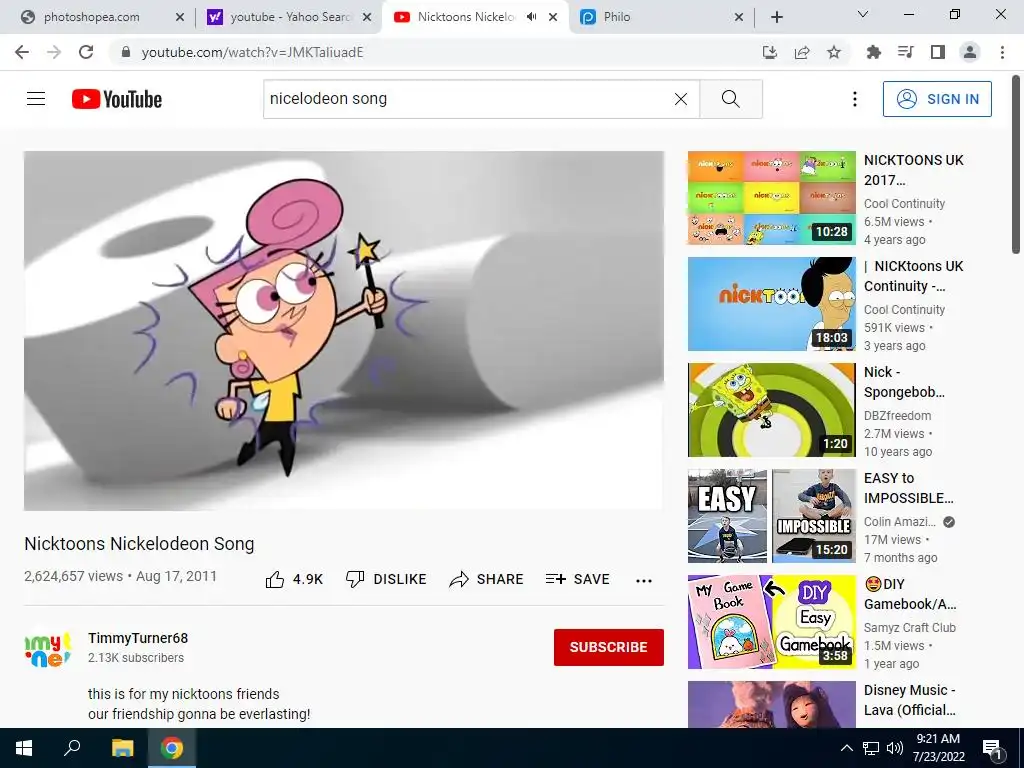The height and width of the screenshot is (768, 1024).
Task: Open the DBZfreedom channel name
Action: coord(897,415)
